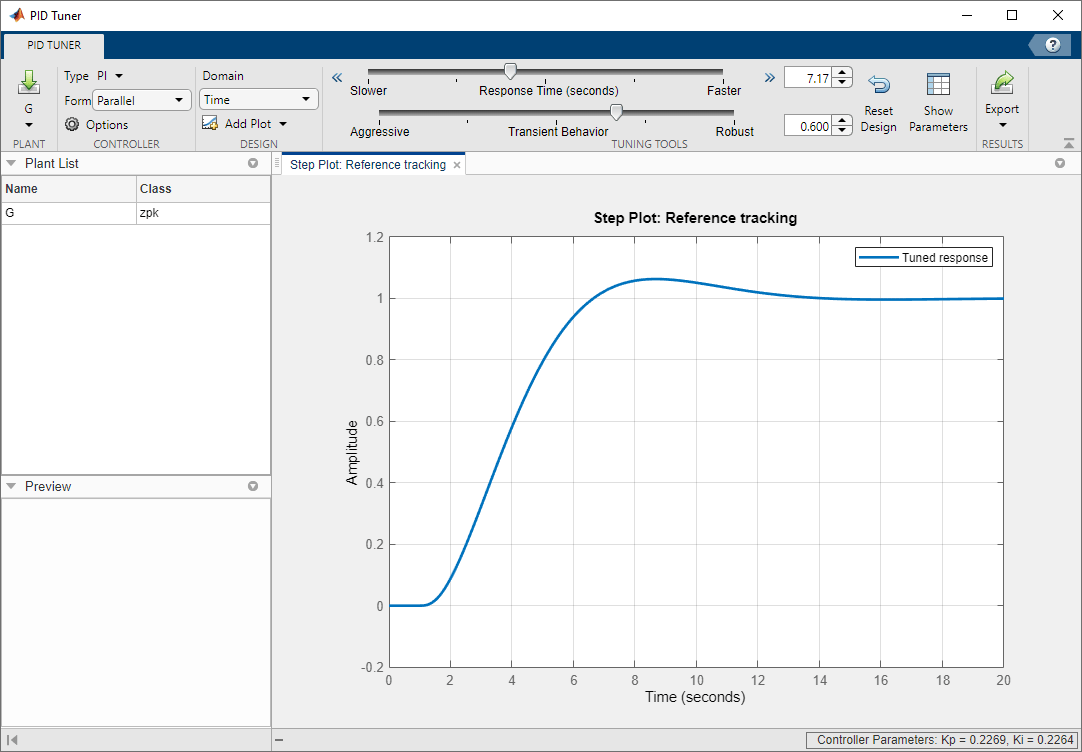The height and width of the screenshot is (752, 1082).
Task: Click the Export icon
Action: pyautogui.click(x=1001, y=84)
